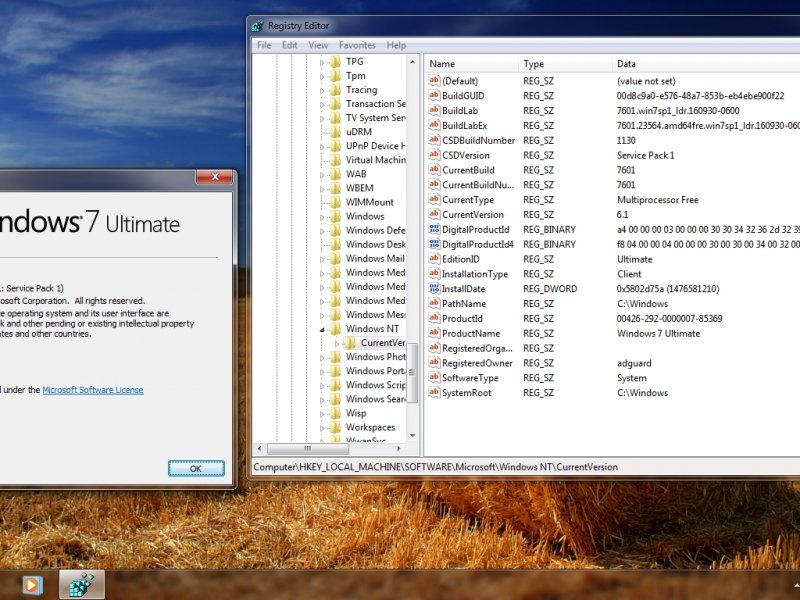Image resolution: width=800 pixels, height=600 pixels.
Task: Click the tree pane horizontal scrollbar thumb
Action: 308,448
